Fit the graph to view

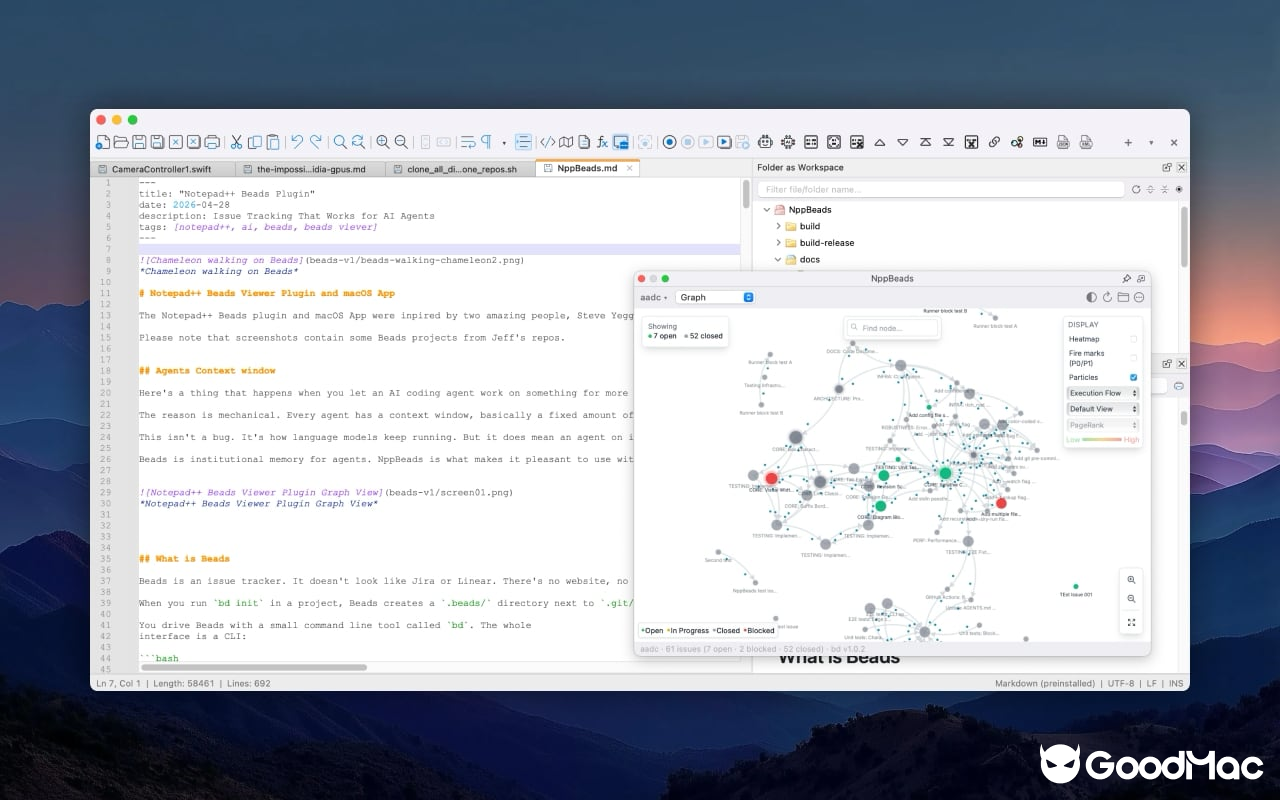pos(1131,622)
